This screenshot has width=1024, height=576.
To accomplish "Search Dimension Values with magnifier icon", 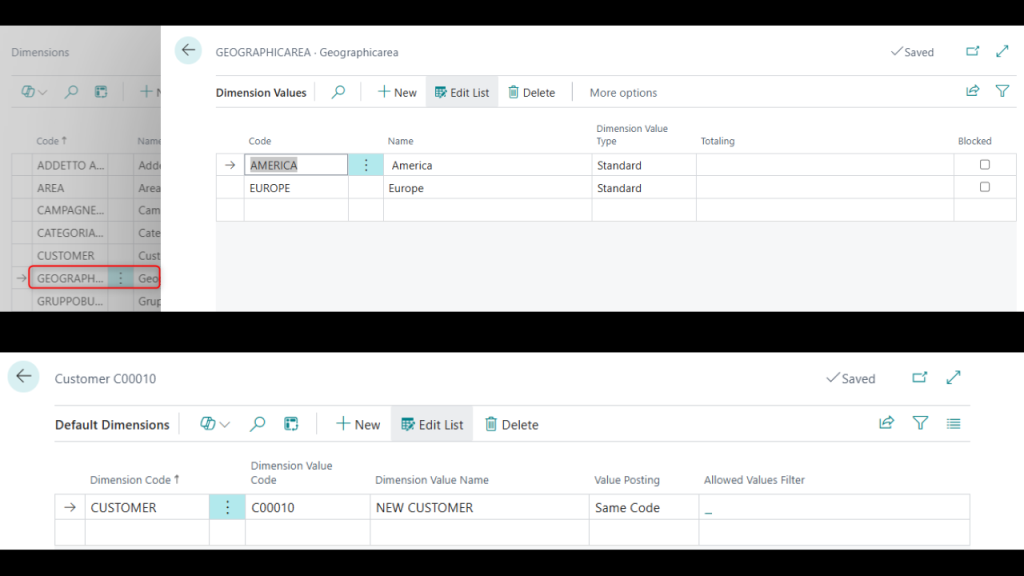I will [338, 92].
